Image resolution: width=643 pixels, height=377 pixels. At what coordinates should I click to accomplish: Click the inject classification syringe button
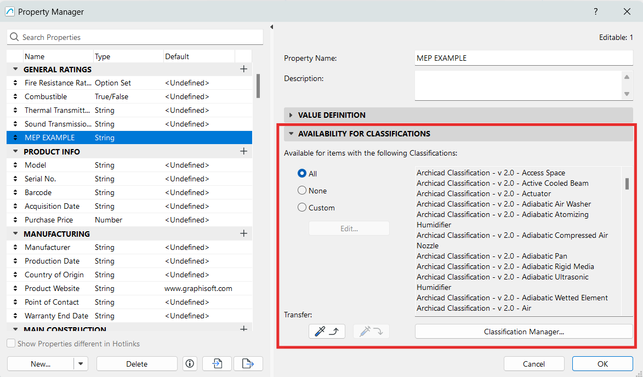click(371, 331)
